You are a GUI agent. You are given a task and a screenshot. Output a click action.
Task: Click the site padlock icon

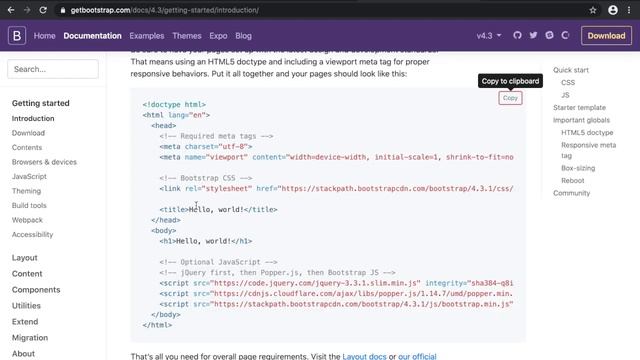pyautogui.click(x=62, y=10)
